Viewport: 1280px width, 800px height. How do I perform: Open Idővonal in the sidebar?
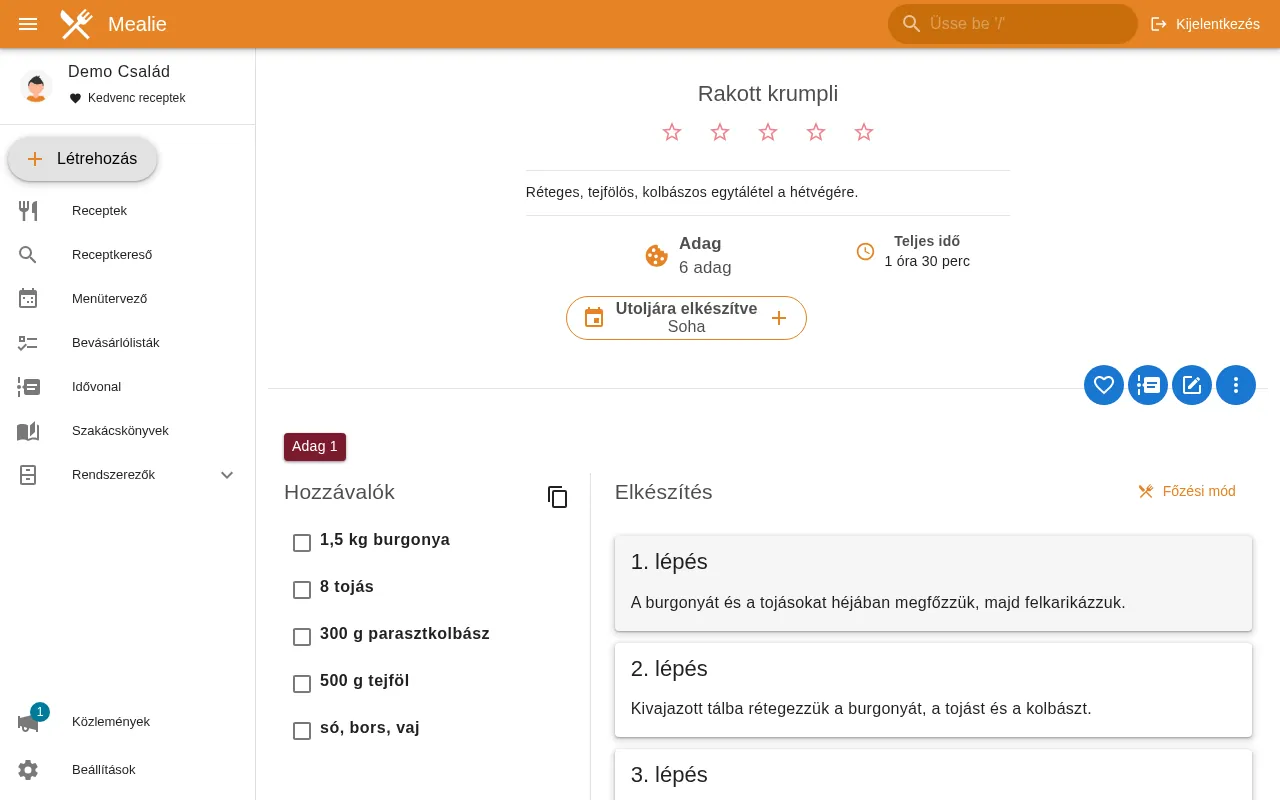[x=128, y=387]
